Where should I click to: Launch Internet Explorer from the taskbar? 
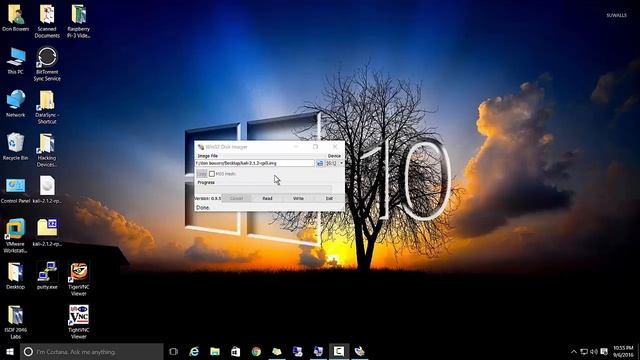coord(194,351)
